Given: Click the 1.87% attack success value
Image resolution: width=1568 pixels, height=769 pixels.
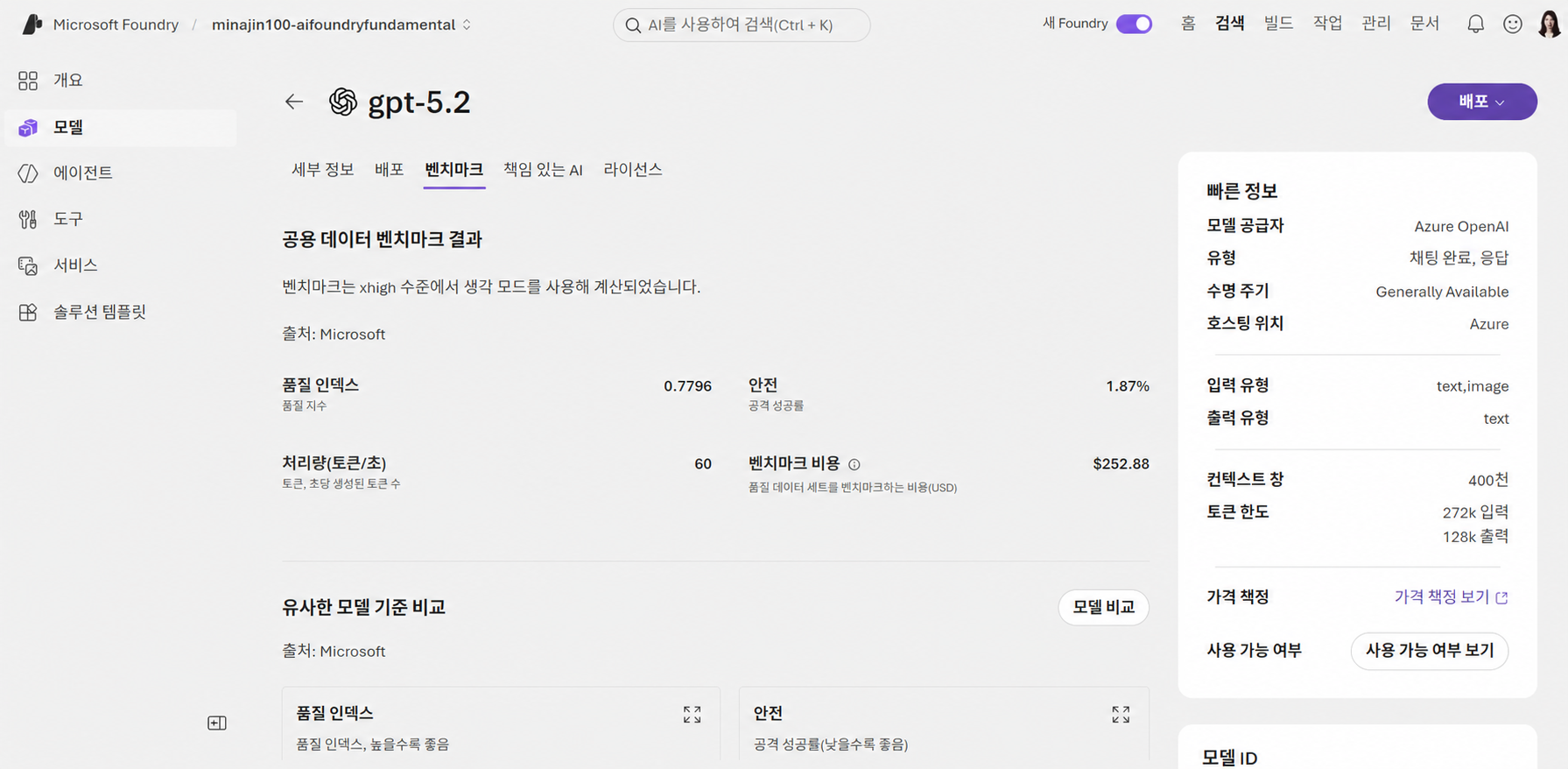Looking at the screenshot, I should 1128,386.
